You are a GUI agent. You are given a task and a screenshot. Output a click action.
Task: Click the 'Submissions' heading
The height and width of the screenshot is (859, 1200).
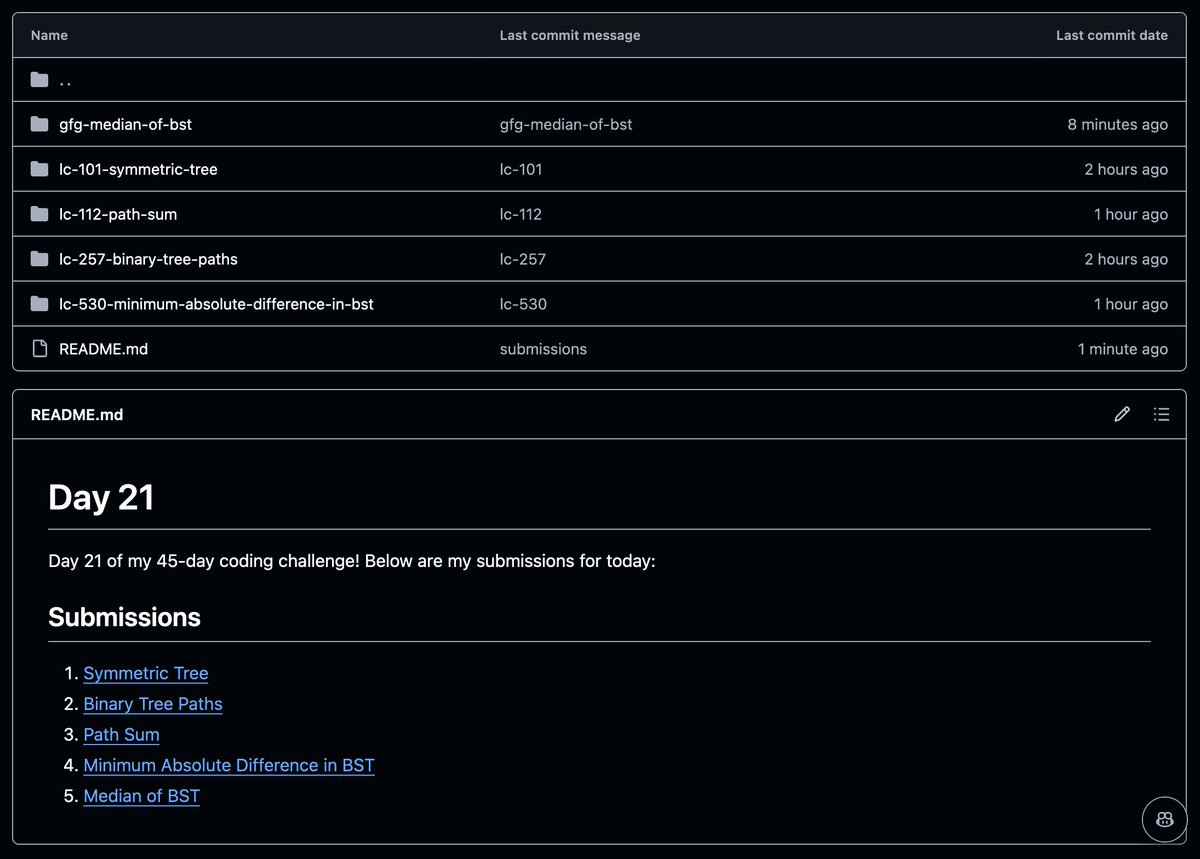(x=124, y=617)
